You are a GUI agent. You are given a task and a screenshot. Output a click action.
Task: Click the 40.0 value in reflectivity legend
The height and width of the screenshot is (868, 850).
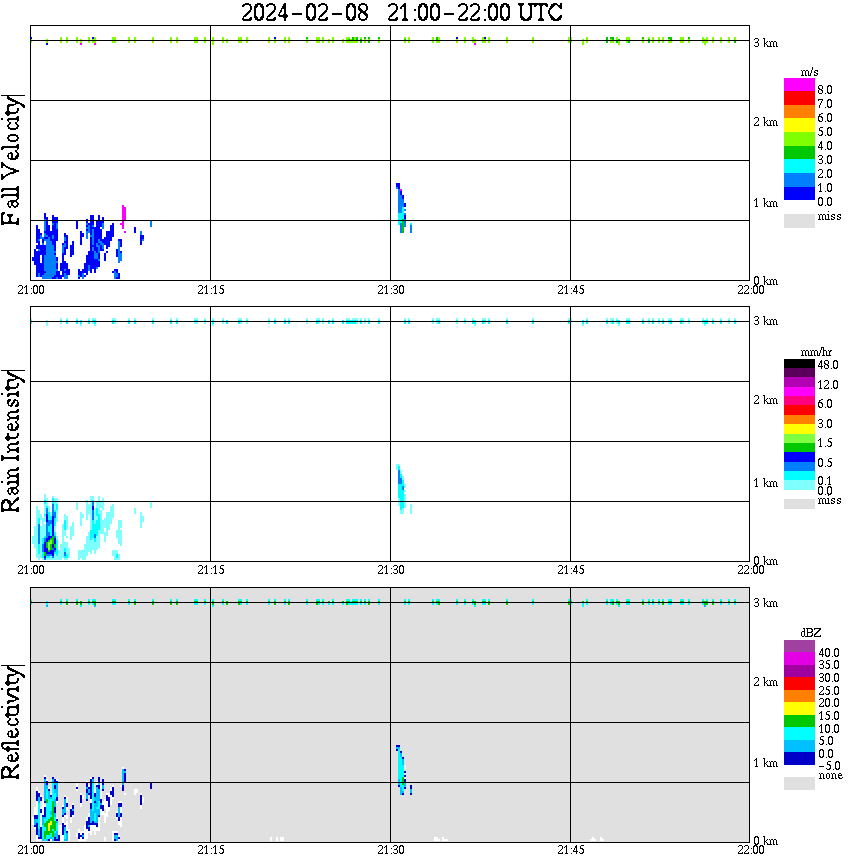[829, 653]
